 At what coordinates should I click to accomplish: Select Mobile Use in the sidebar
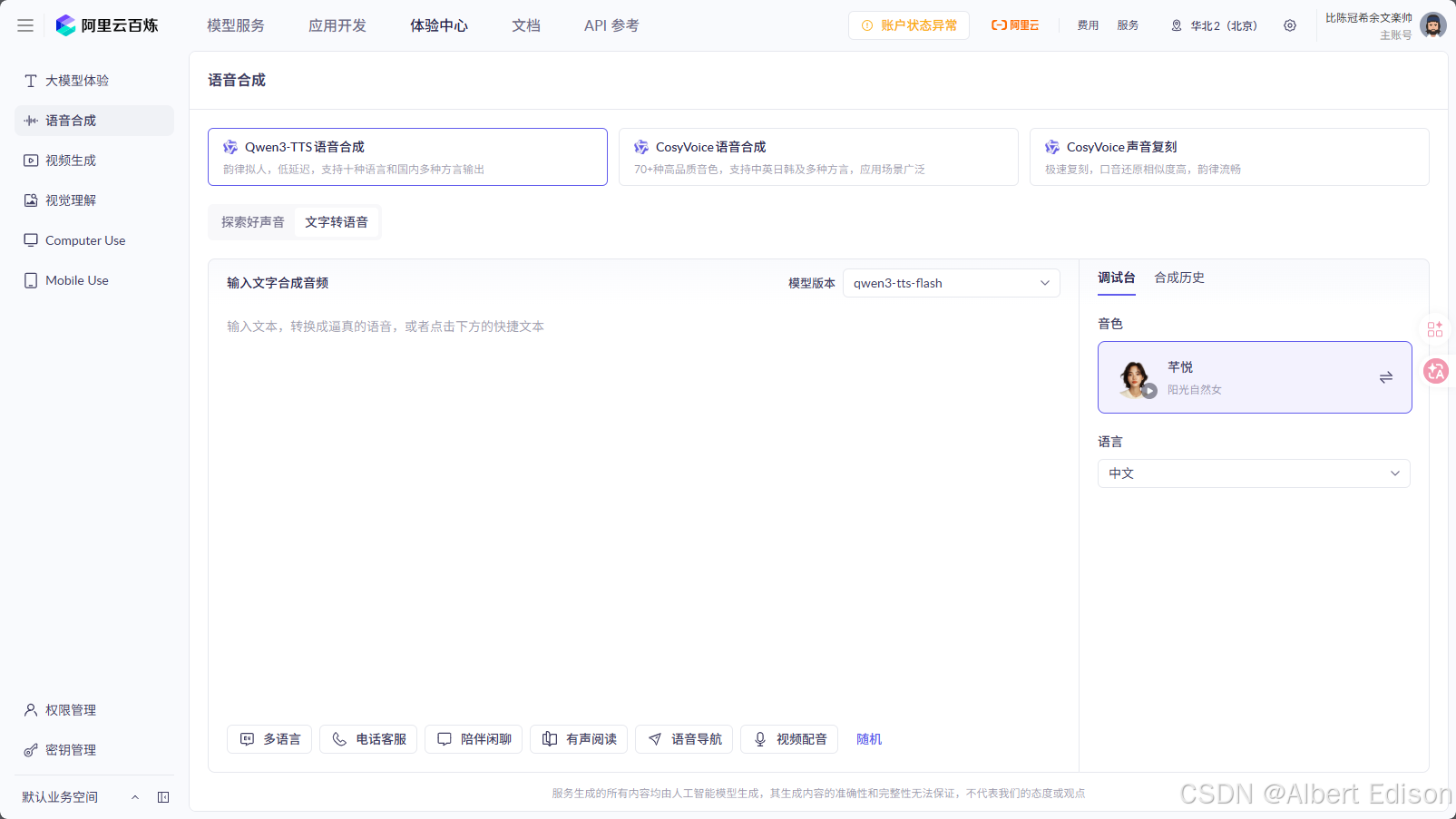[76, 279]
